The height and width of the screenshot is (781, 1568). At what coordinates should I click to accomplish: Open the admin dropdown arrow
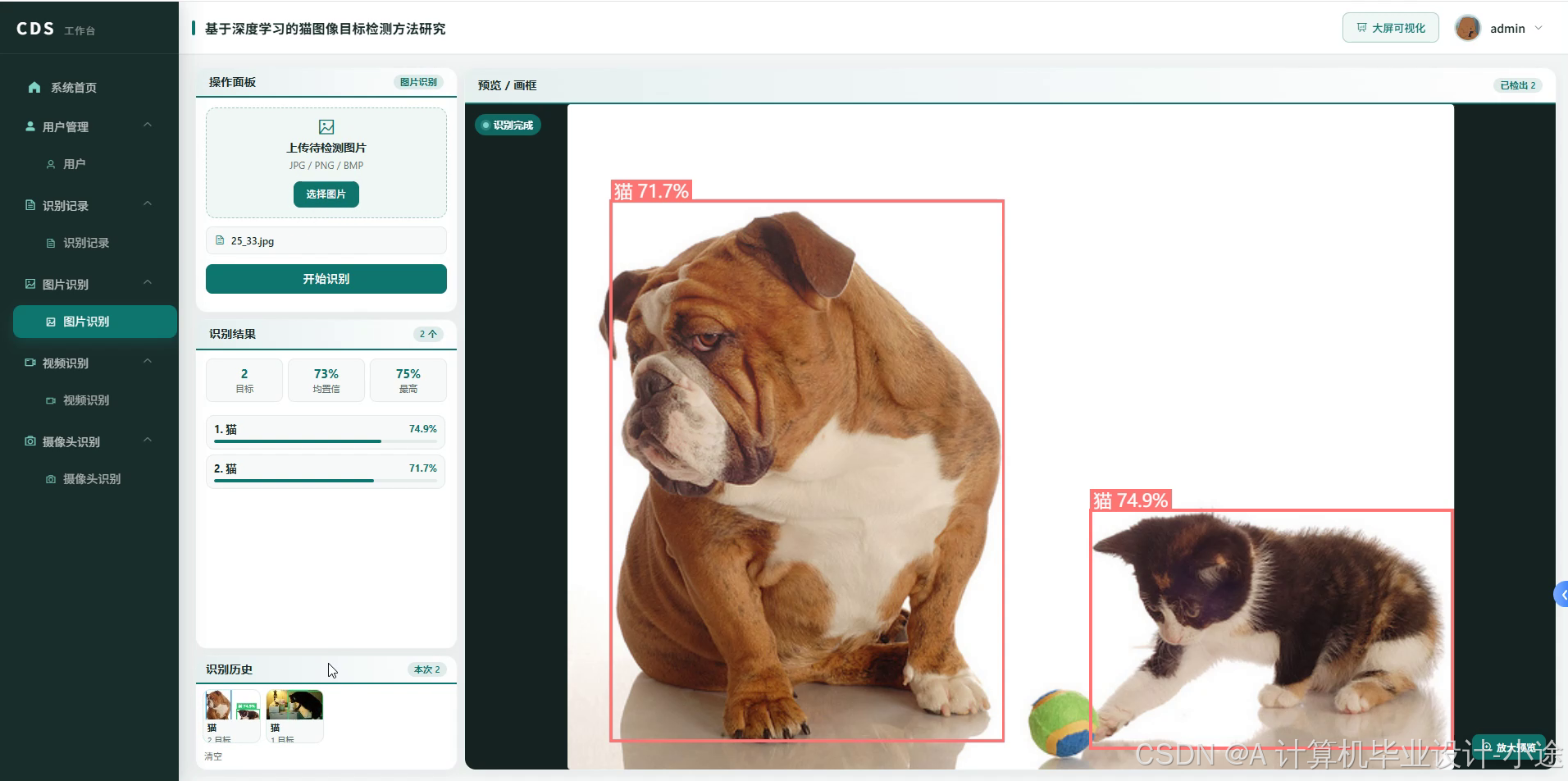pyautogui.click(x=1538, y=28)
